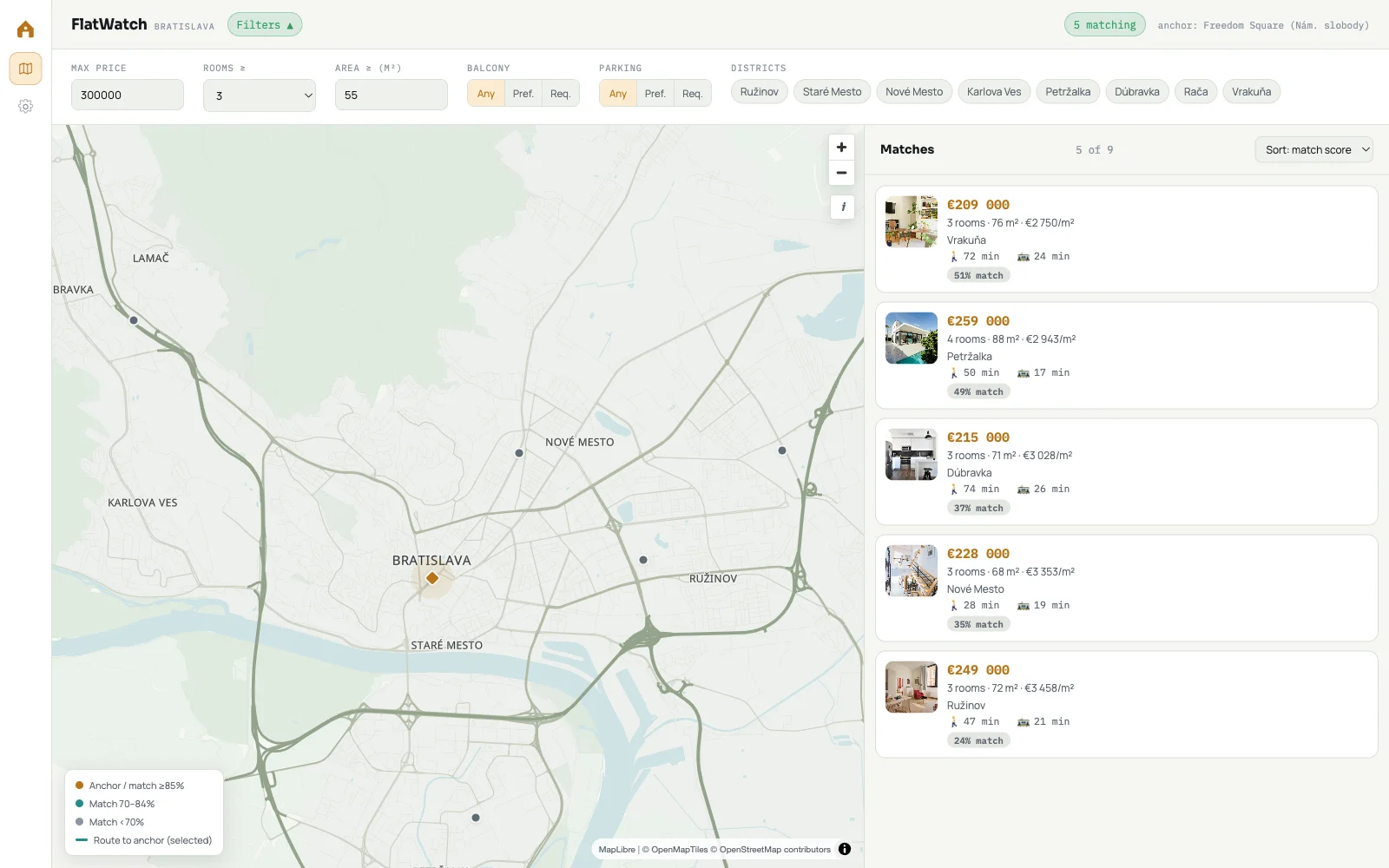
Task: Open the €249 000 Ružinov listing thumbnail
Action: (912, 687)
